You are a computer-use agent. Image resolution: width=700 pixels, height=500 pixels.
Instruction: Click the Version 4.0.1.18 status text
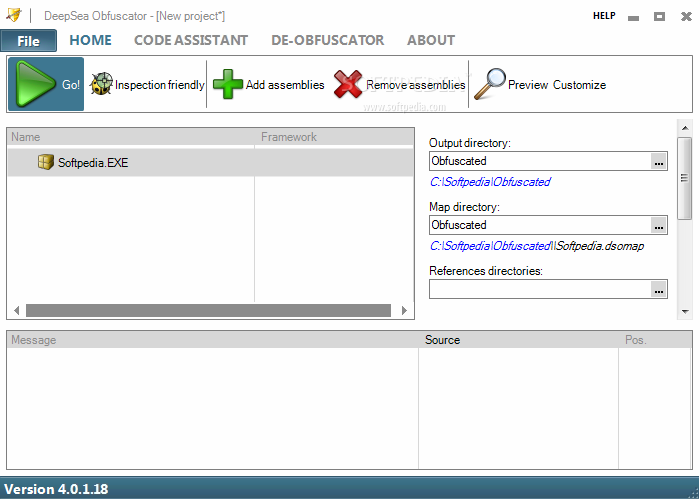[x=56, y=489]
